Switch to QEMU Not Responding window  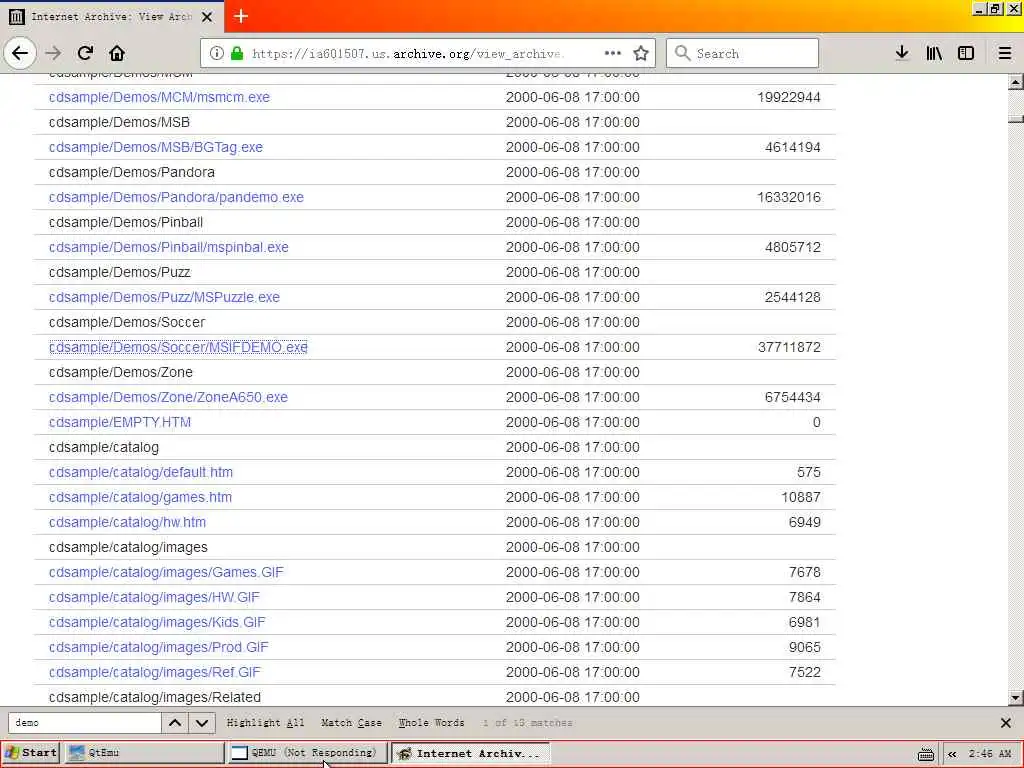(x=308, y=753)
